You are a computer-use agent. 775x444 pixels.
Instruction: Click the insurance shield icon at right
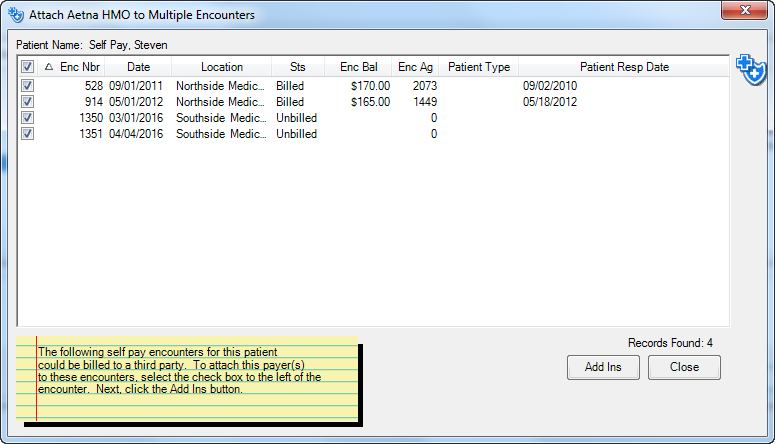[750, 70]
